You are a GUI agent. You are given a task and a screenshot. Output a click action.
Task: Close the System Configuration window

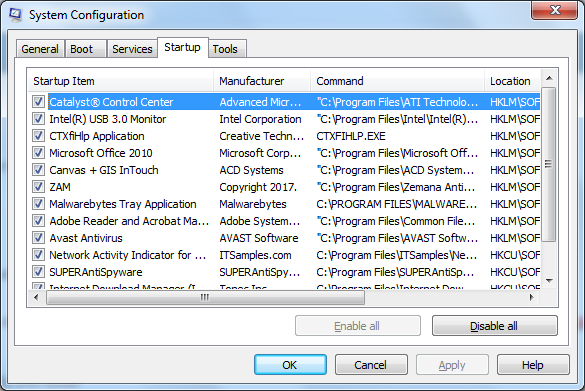coord(555,10)
